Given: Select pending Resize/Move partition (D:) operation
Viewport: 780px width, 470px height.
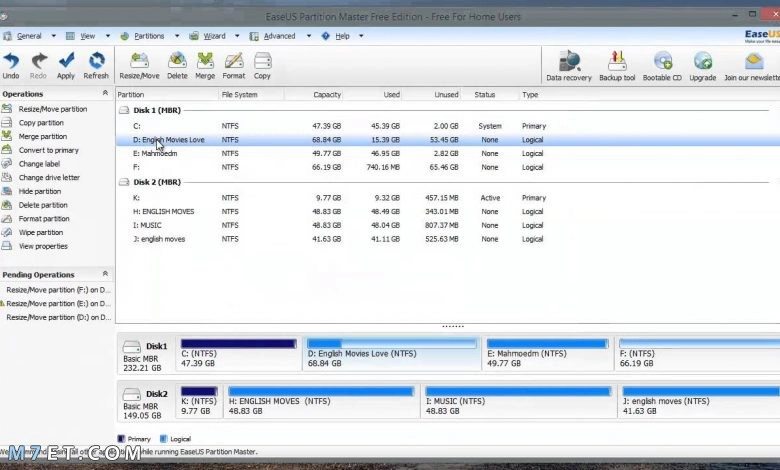Looking at the screenshot, I should 58,317.
